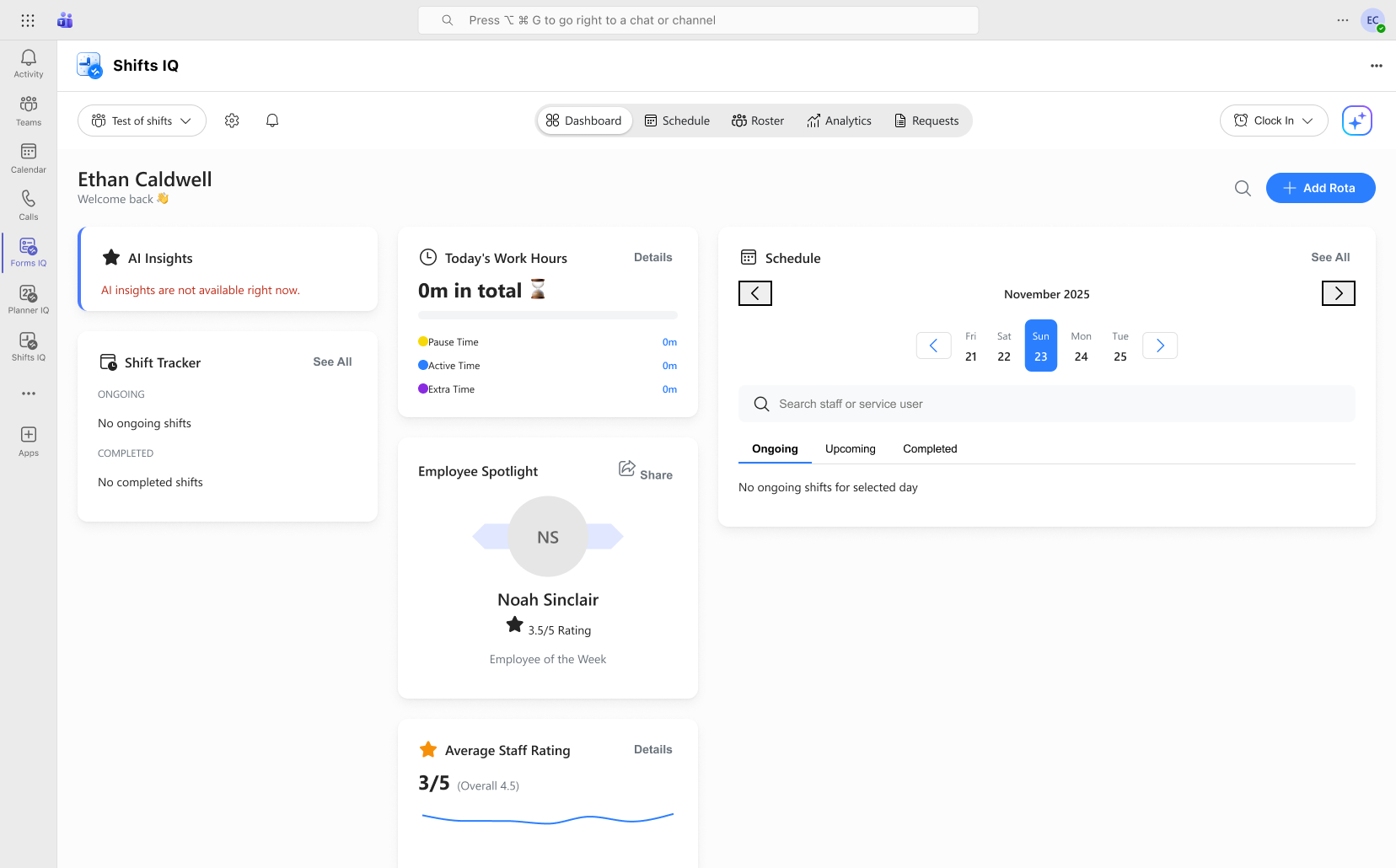
Task: Open See All in Shift Tracker
Action: click(x=332, y=362)
